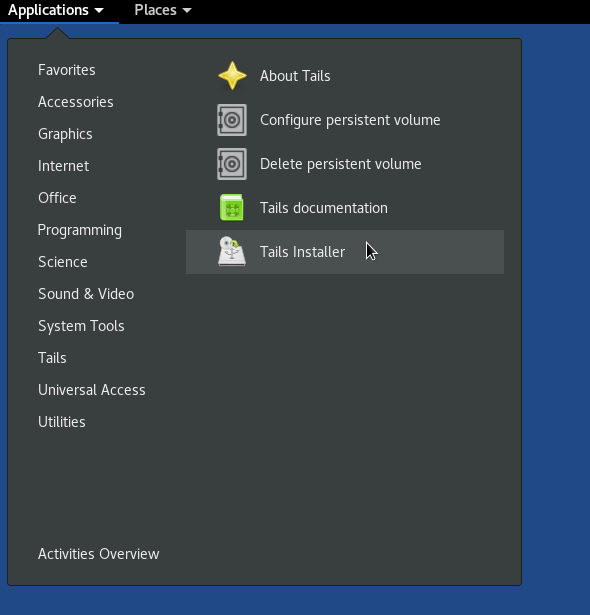Choose the Office category
This screenshot has height=615, width=590.
pyautogui.click(x=57, y=198)
